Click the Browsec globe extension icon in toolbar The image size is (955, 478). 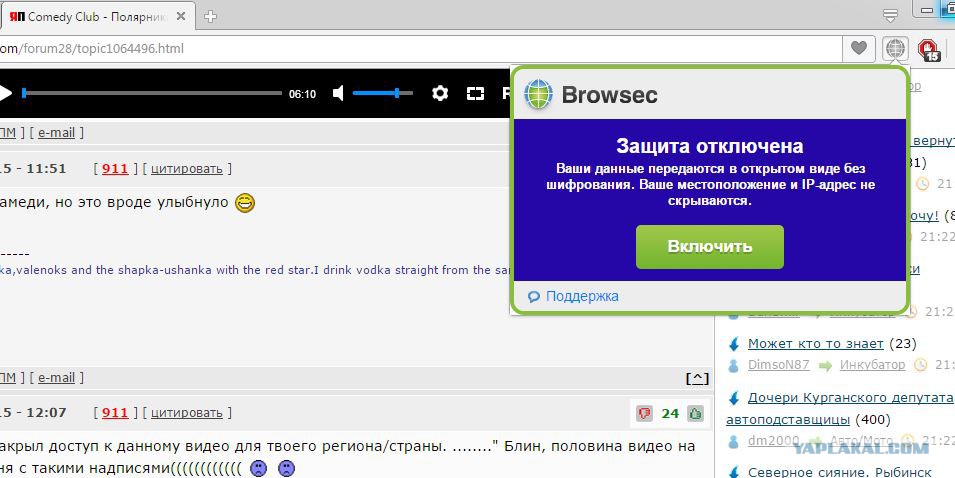(x=895, y=48)
